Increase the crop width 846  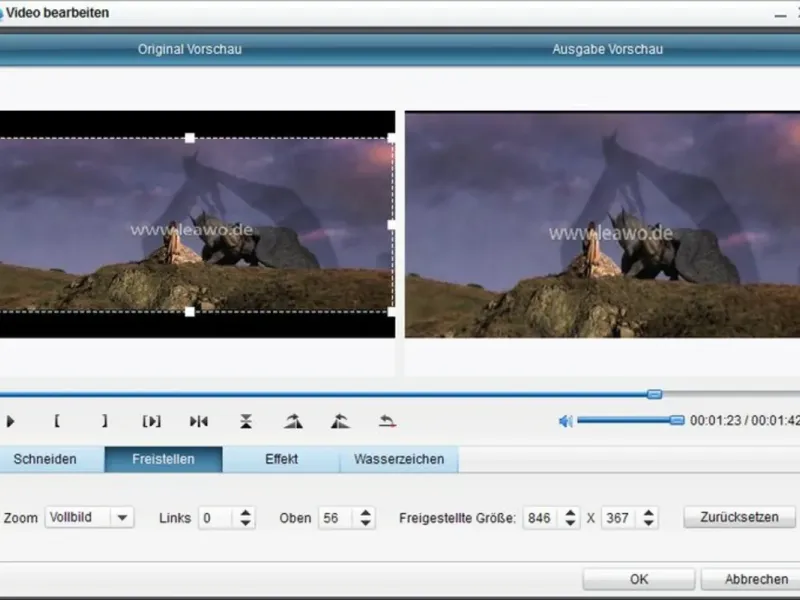[x=570, y=513]
